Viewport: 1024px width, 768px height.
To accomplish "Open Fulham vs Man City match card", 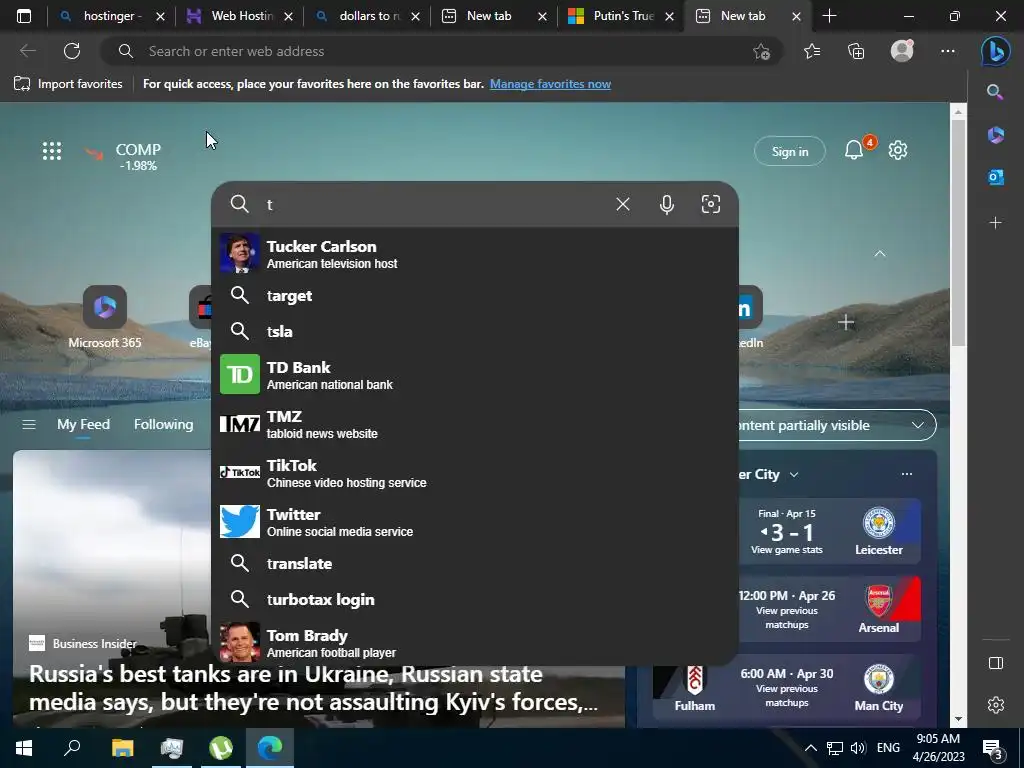I will [x=786, y=689].
